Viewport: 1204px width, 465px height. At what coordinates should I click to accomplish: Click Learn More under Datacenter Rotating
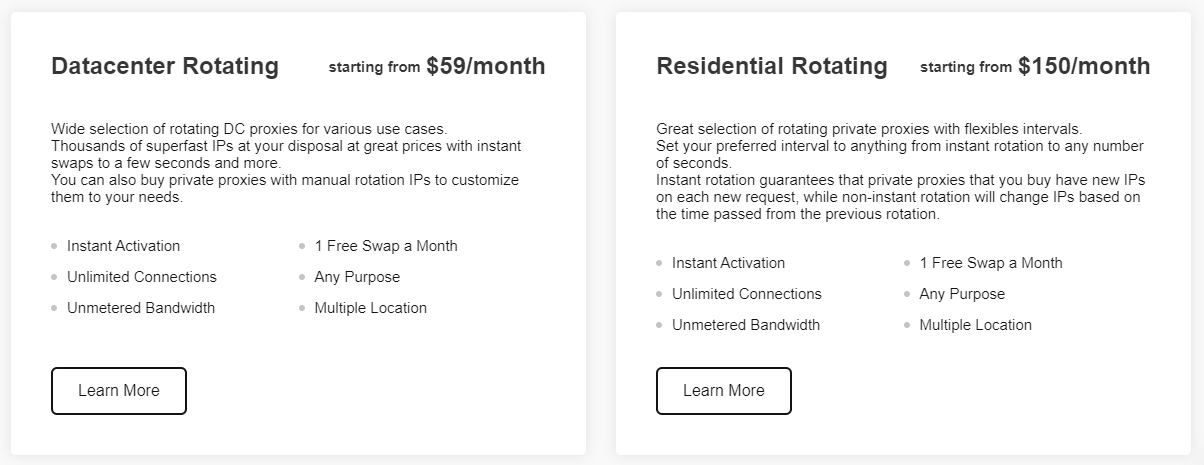[118, 391]
